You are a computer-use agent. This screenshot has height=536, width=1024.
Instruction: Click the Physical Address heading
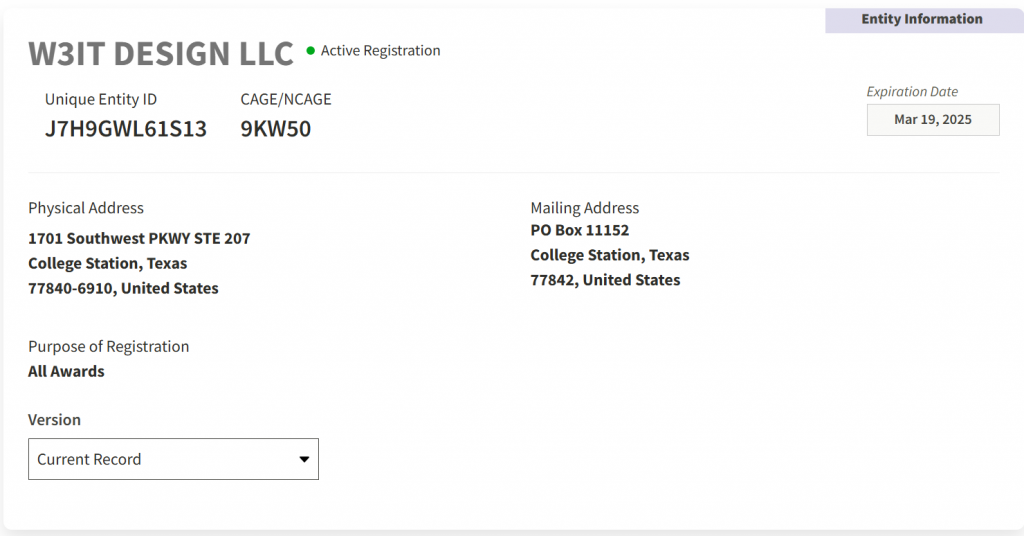tap(86, 208)
